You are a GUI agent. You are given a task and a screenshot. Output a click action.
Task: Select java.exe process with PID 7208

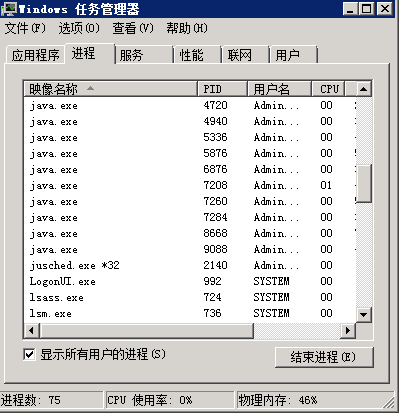point(190,186)
